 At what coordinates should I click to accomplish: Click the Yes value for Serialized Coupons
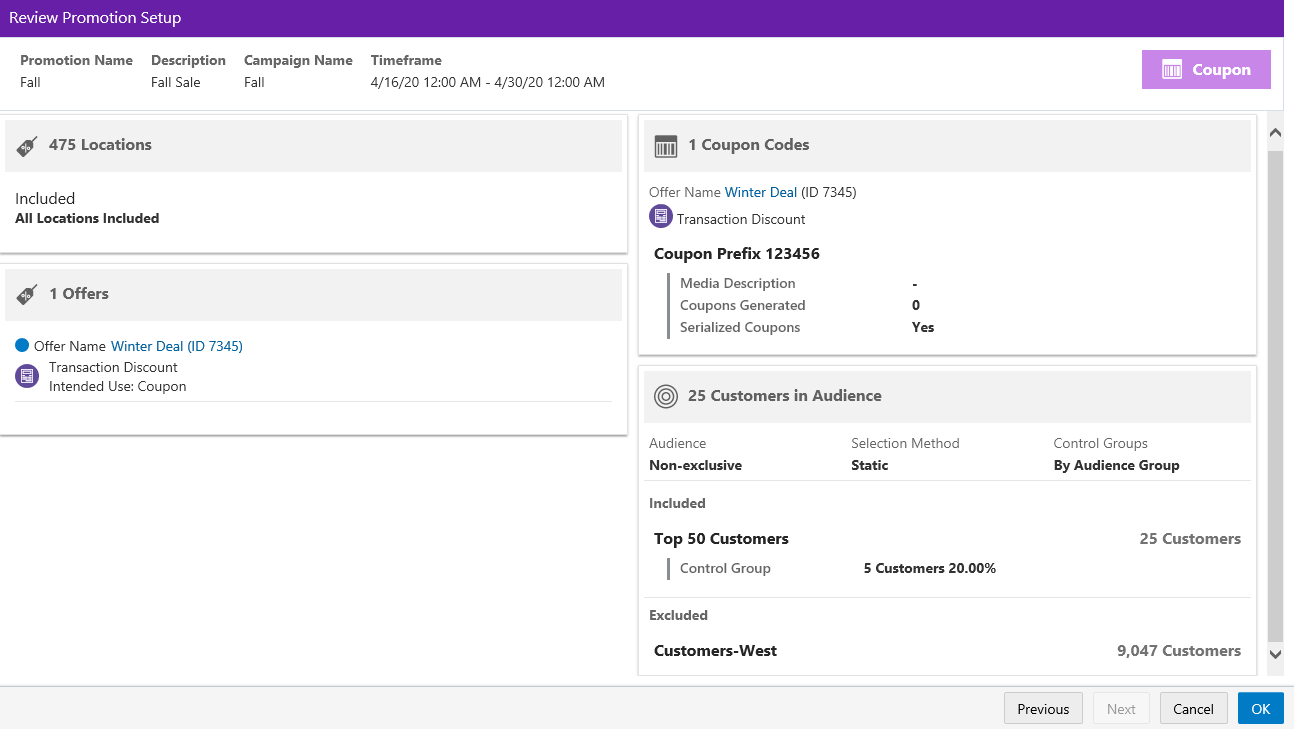tap(923, 327)
